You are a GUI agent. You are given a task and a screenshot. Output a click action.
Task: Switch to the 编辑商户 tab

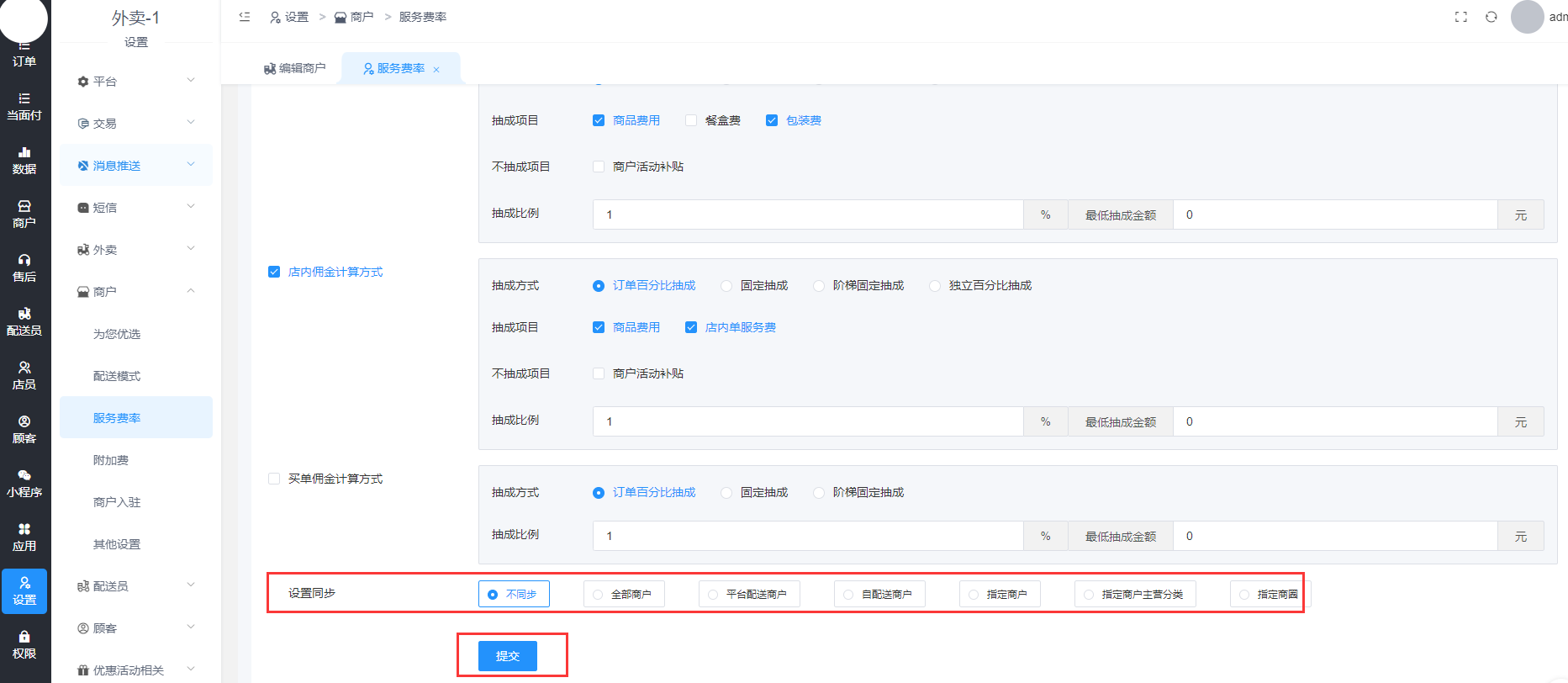click(294, 68)
